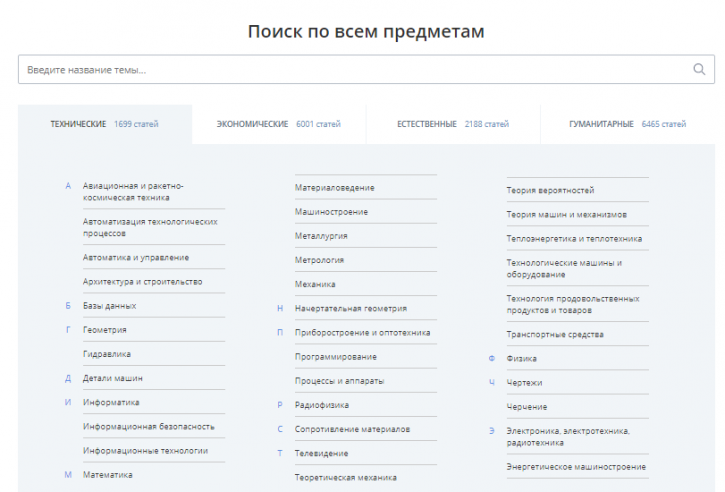The height and width of the screenshot is (492, 725).
Task: Select Автоматика и управление subject
Action: [x=136, y=258]
